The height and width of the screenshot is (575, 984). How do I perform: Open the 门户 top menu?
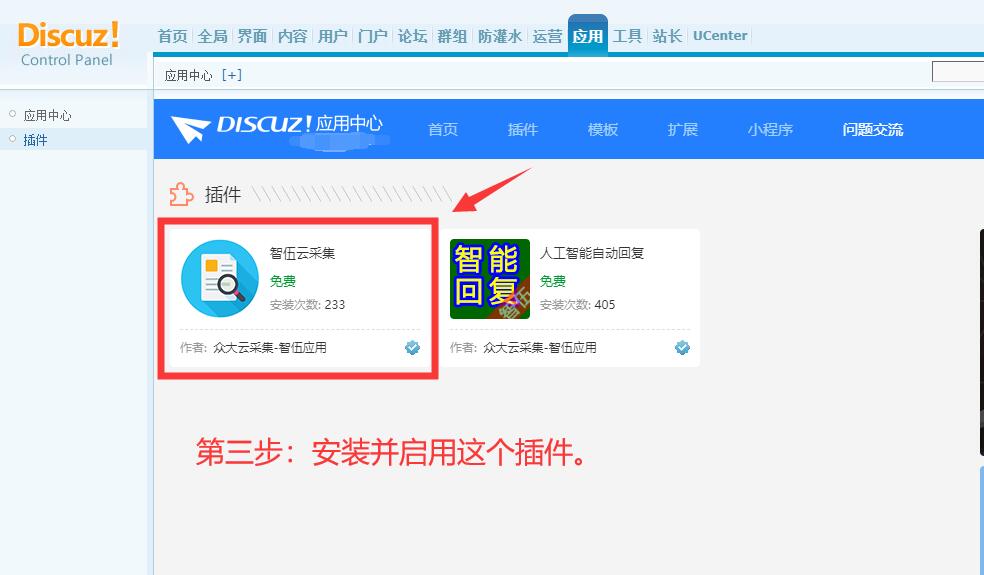372,36
